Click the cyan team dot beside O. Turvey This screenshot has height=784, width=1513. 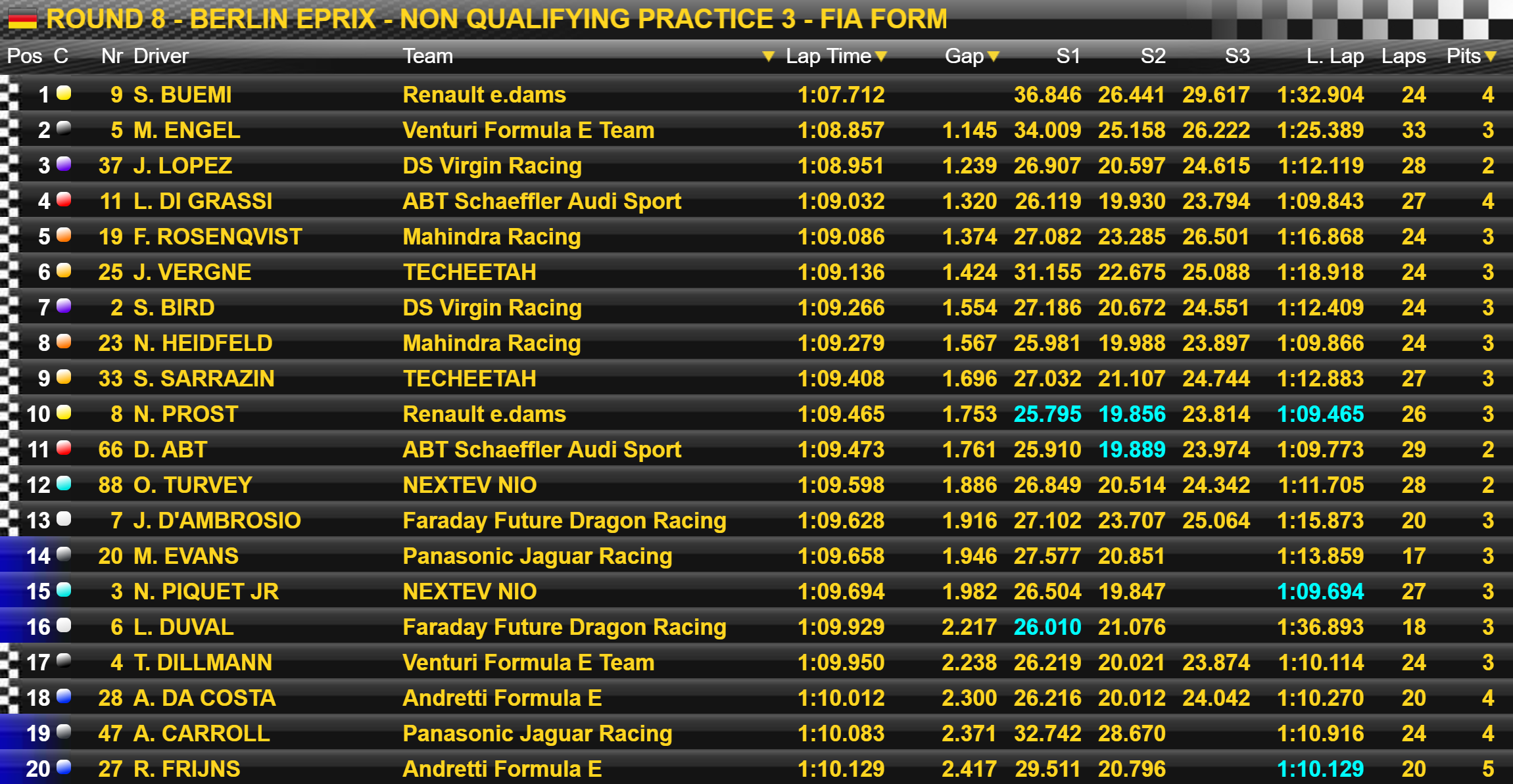[64, 483]
